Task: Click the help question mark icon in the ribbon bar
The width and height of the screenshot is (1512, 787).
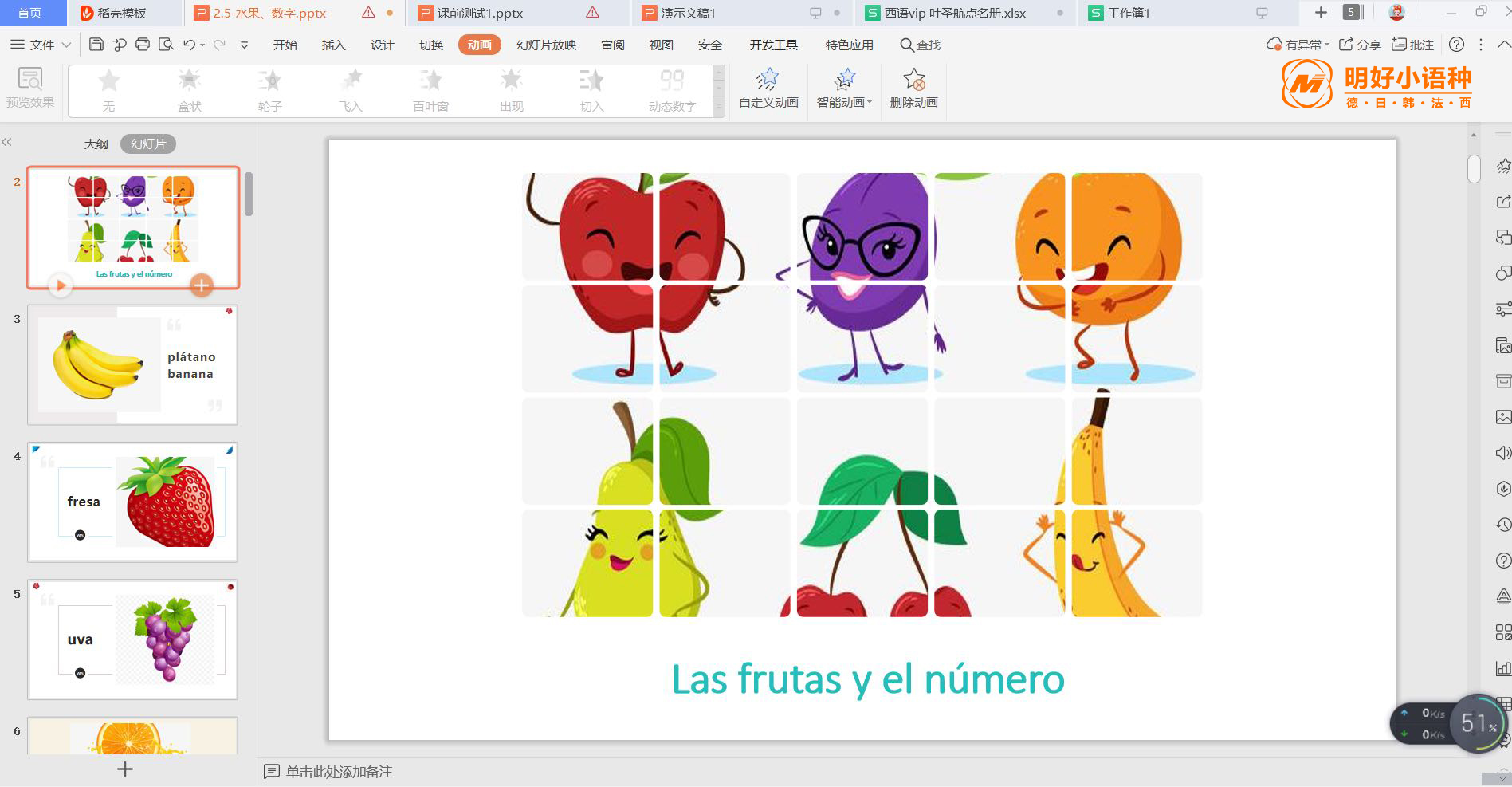Action: pyautogui.click(x=1456, y=45)
